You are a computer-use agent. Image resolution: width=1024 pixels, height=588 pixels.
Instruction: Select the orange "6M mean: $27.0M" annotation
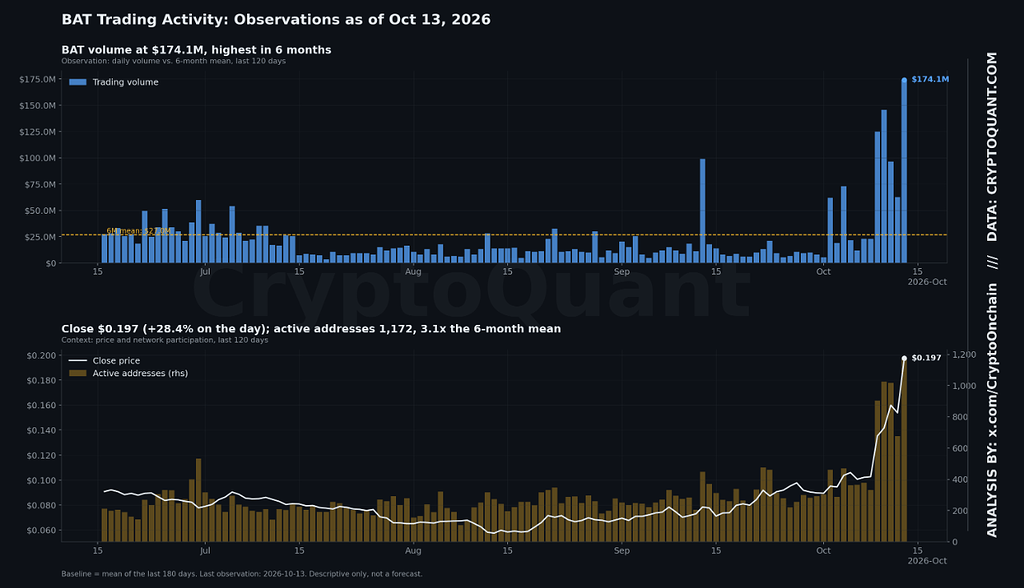(x=138, y=231)
